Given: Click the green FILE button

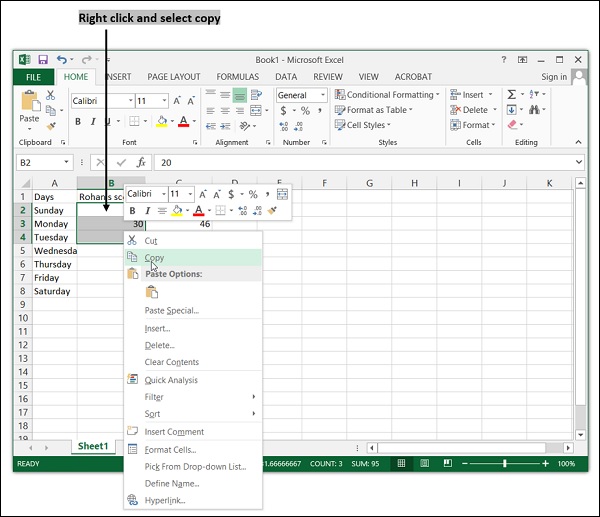Looking at the screenshot, I should click(x=33, y=77).
